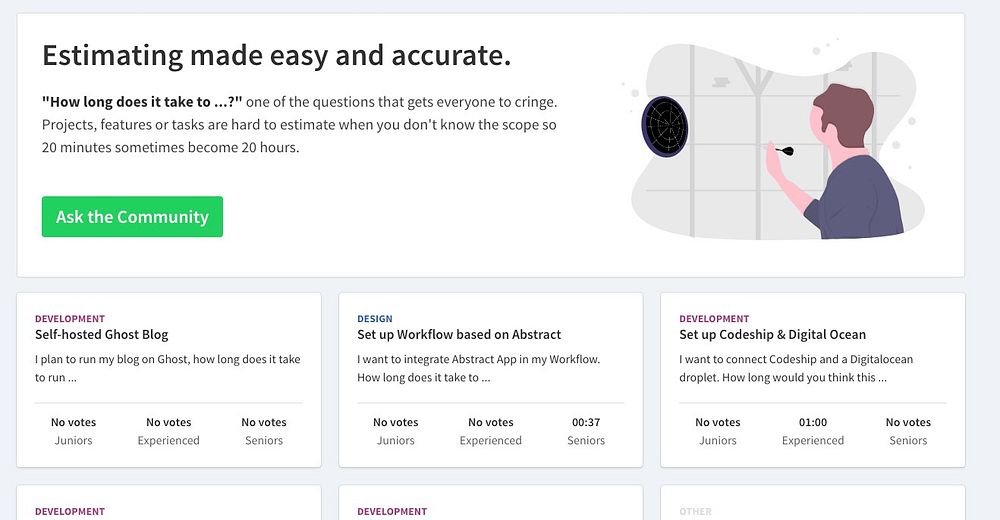This screenshot has width=1000, height=520.
Task: Click Juniors No votes on Ghost Blog card
Action: tap(74, 431)
